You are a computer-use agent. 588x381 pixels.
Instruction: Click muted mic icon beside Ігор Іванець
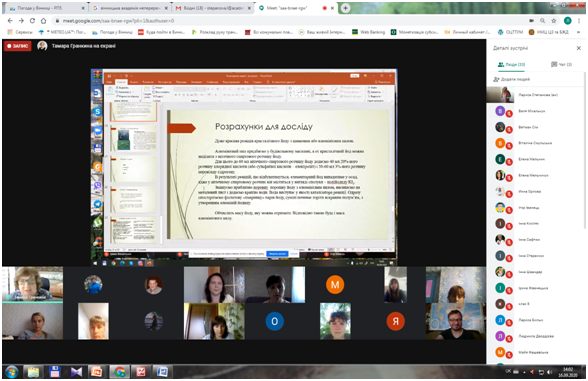coord(509,210)
